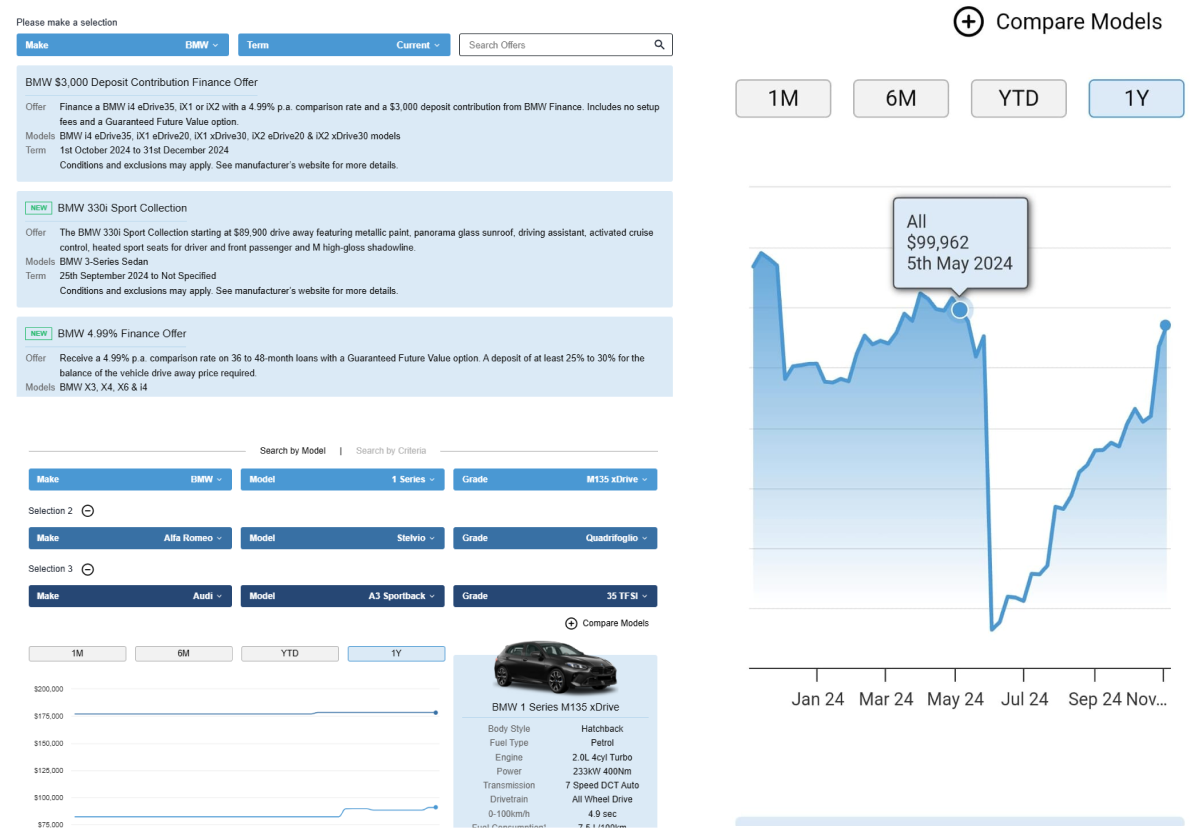Image resolution: width=1197 pixels, height=828 pixels.
Task: Select the large YTD range button
Action: (1018, 98)
